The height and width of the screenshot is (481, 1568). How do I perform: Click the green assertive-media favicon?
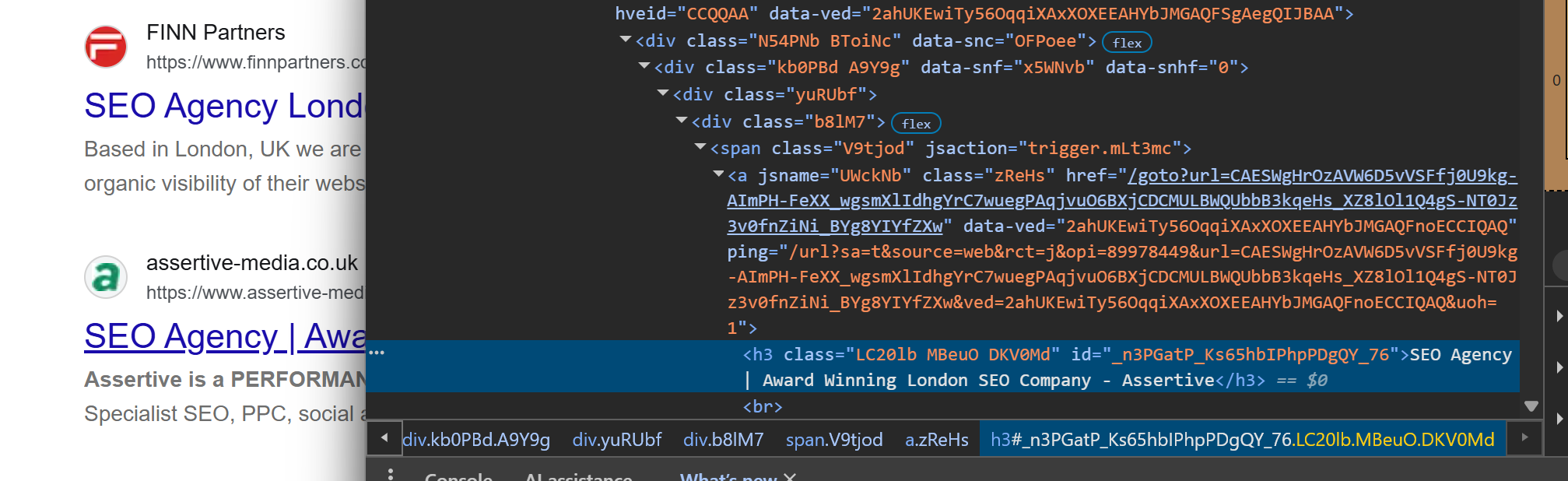pyautogui.click(x=106, y=277)
